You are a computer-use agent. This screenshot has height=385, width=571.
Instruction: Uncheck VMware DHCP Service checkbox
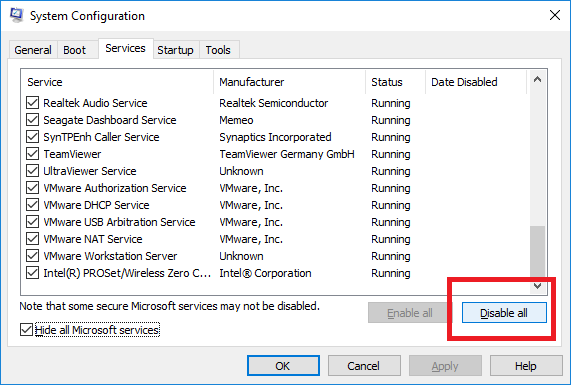pos(32,205)
